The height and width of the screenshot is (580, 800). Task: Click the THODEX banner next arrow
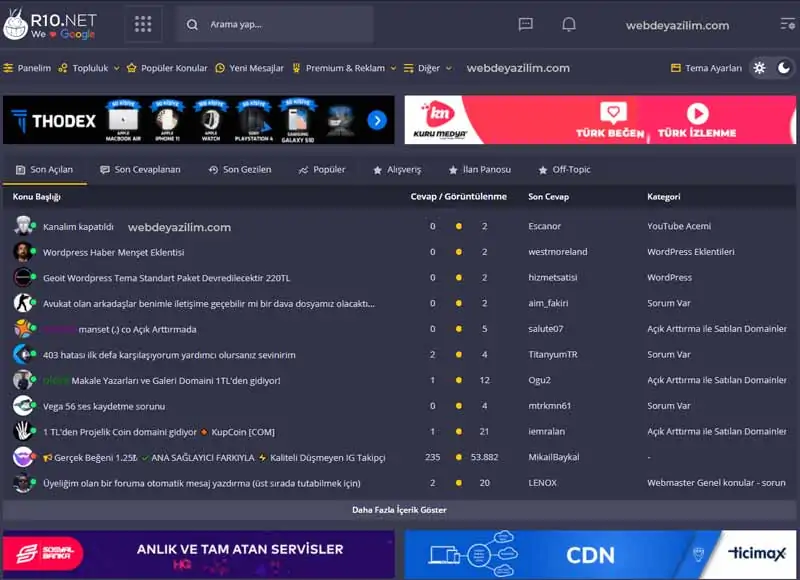(377, 120)
